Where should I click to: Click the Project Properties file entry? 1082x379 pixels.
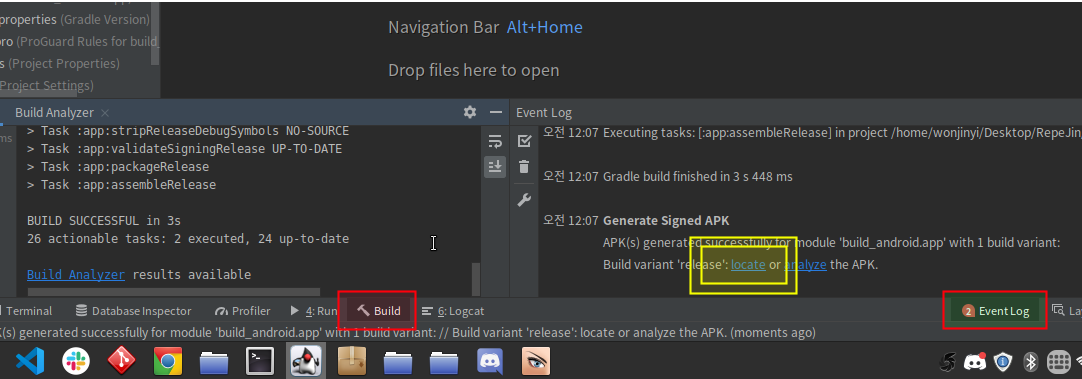pyautogui.click(x=59, y=64)
